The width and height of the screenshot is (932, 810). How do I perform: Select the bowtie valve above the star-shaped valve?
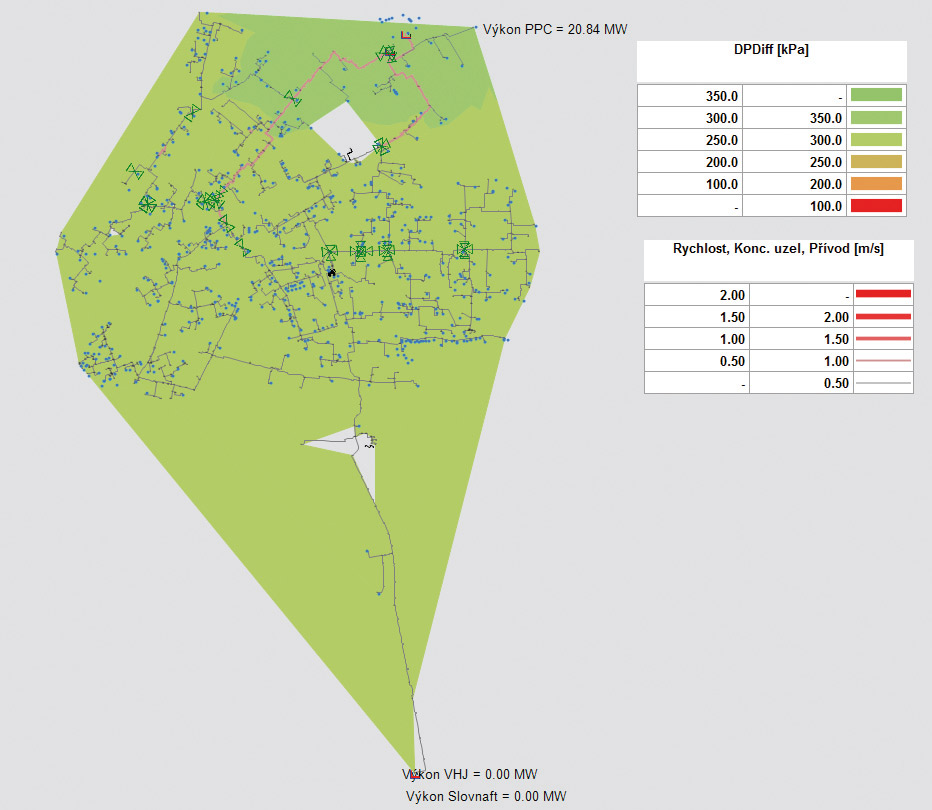[134, 171]
